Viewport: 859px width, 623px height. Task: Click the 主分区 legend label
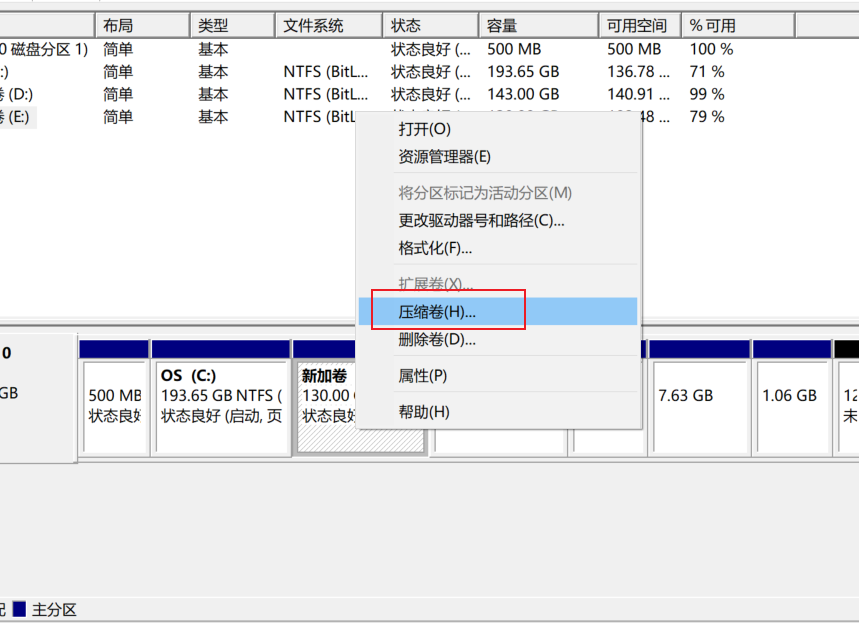54,609
